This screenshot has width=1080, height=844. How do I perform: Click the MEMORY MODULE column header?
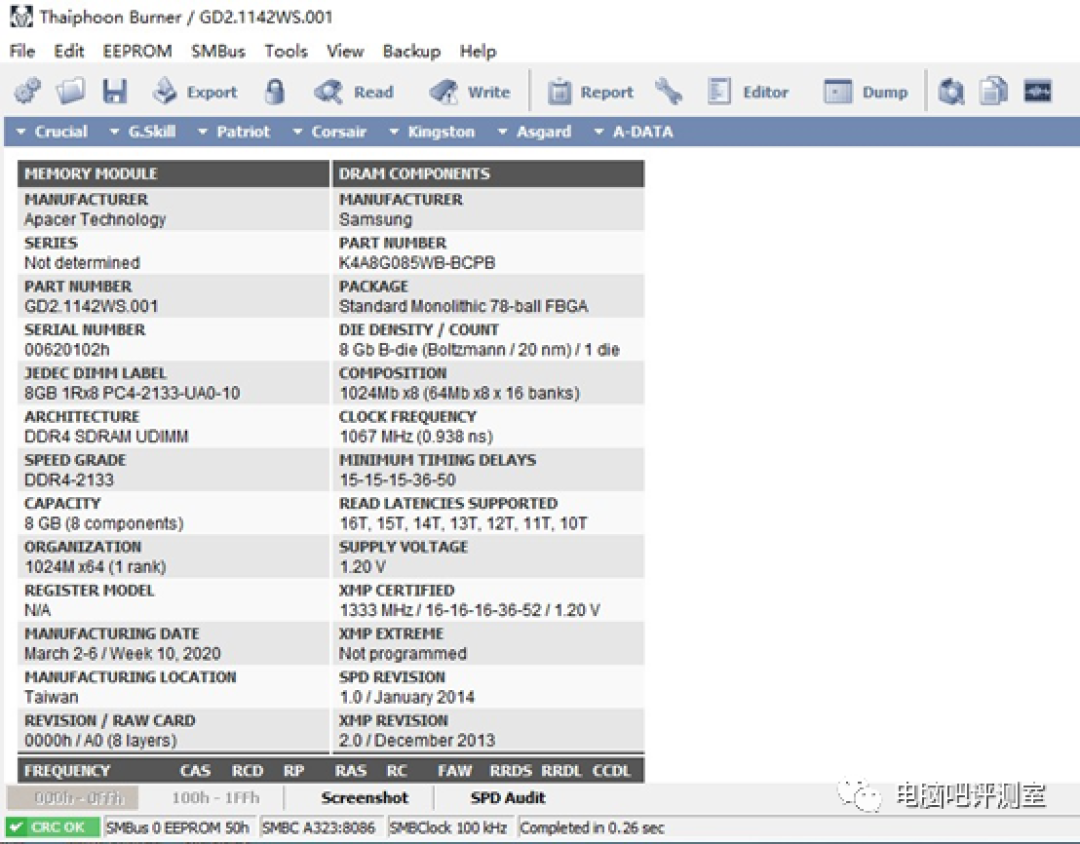click(x=173, y=174)
